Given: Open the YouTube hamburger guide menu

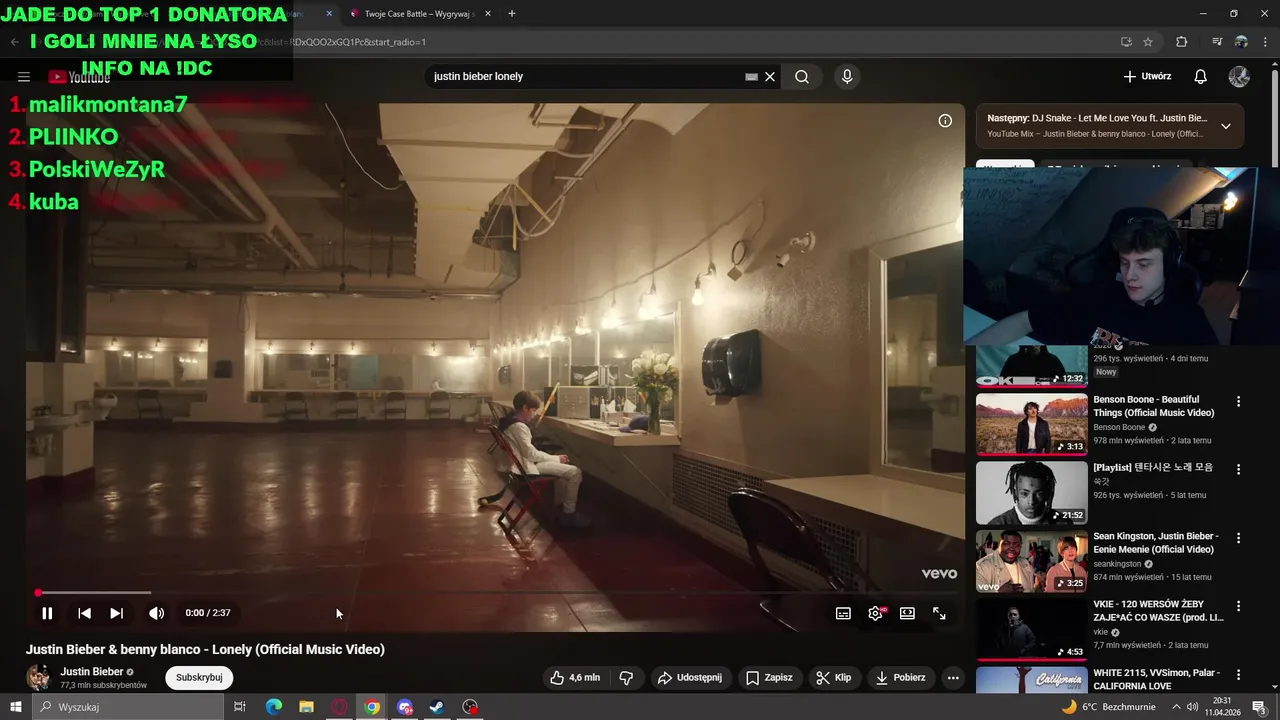Looking at the screenshot, I should pyautogui.click(x=24, y=77).
